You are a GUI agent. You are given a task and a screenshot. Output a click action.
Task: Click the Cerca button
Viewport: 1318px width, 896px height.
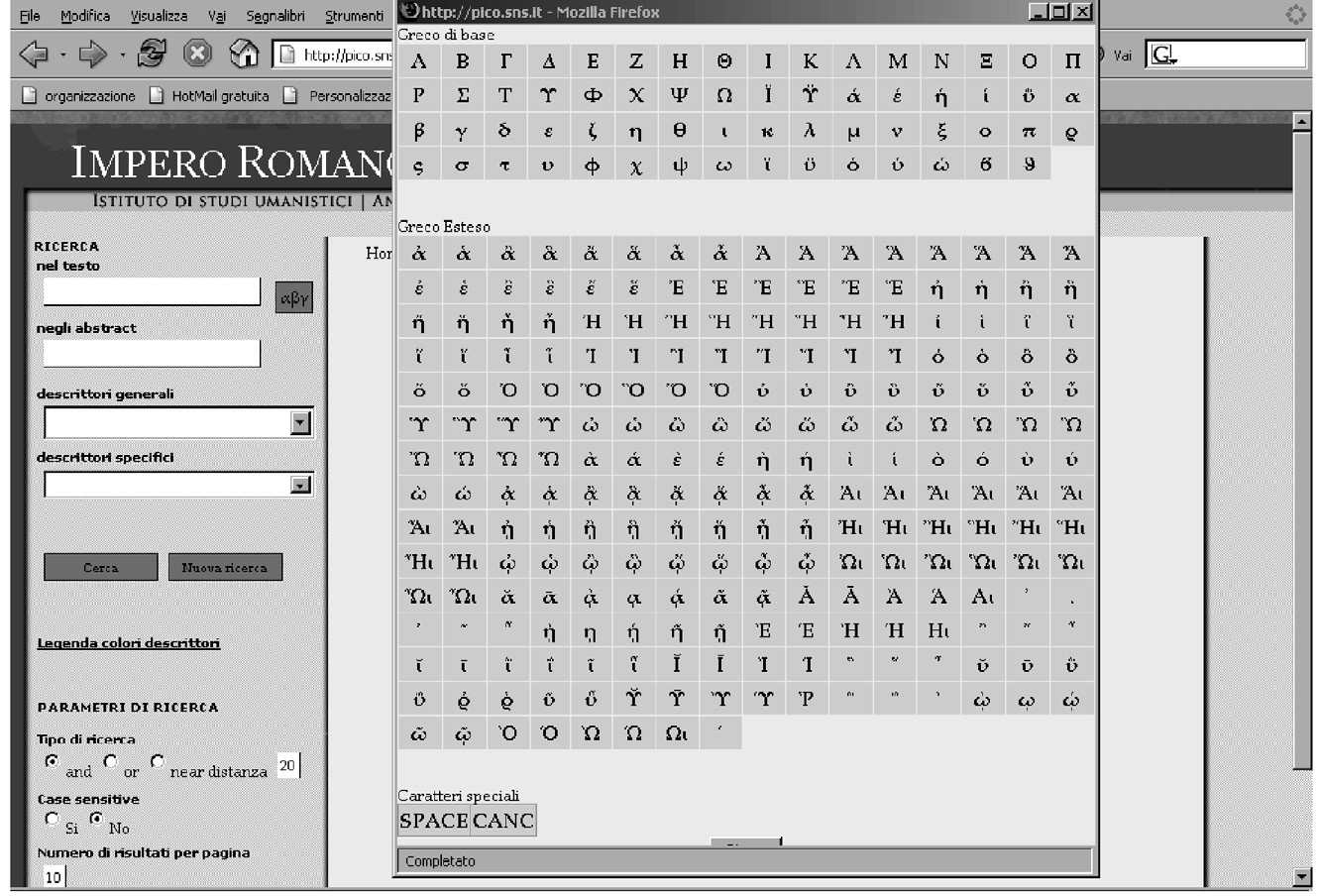(x=100, y=567)
